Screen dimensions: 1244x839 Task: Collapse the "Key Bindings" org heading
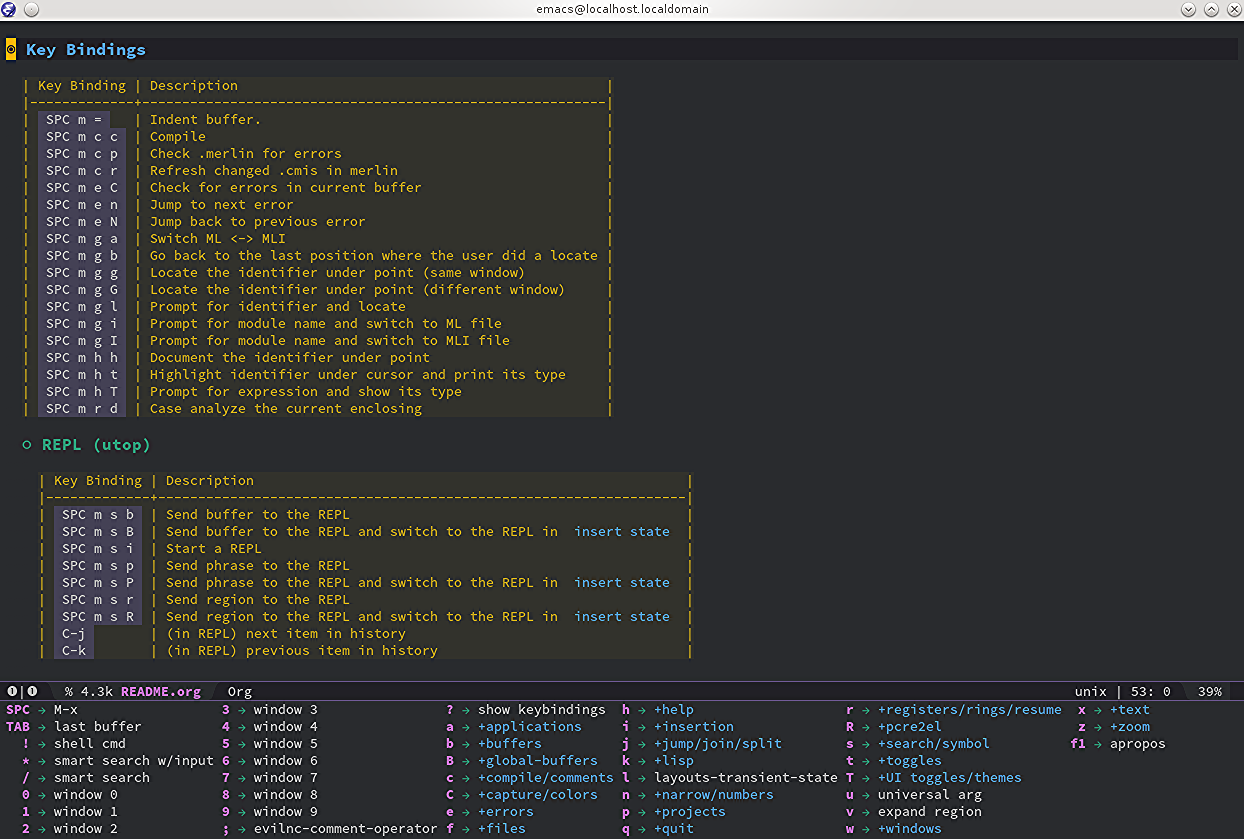(x=85, y=49)
